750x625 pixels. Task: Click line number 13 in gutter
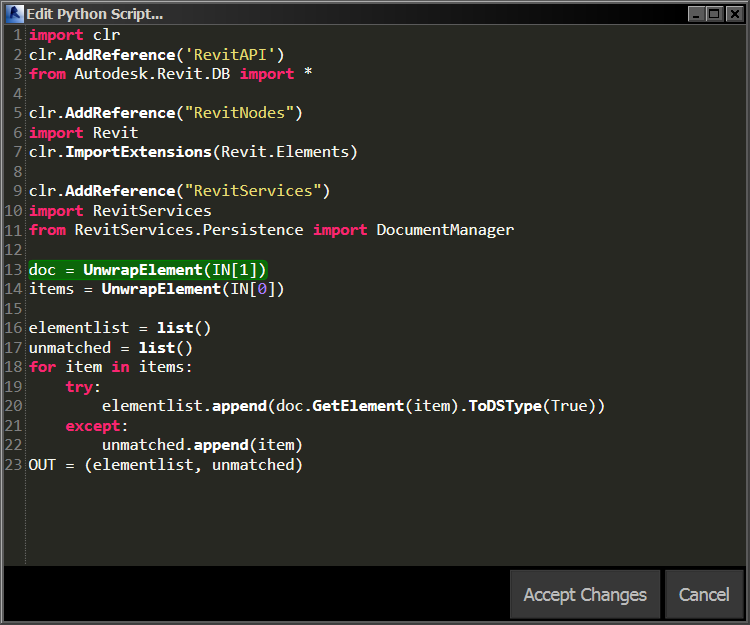point(13,270)
